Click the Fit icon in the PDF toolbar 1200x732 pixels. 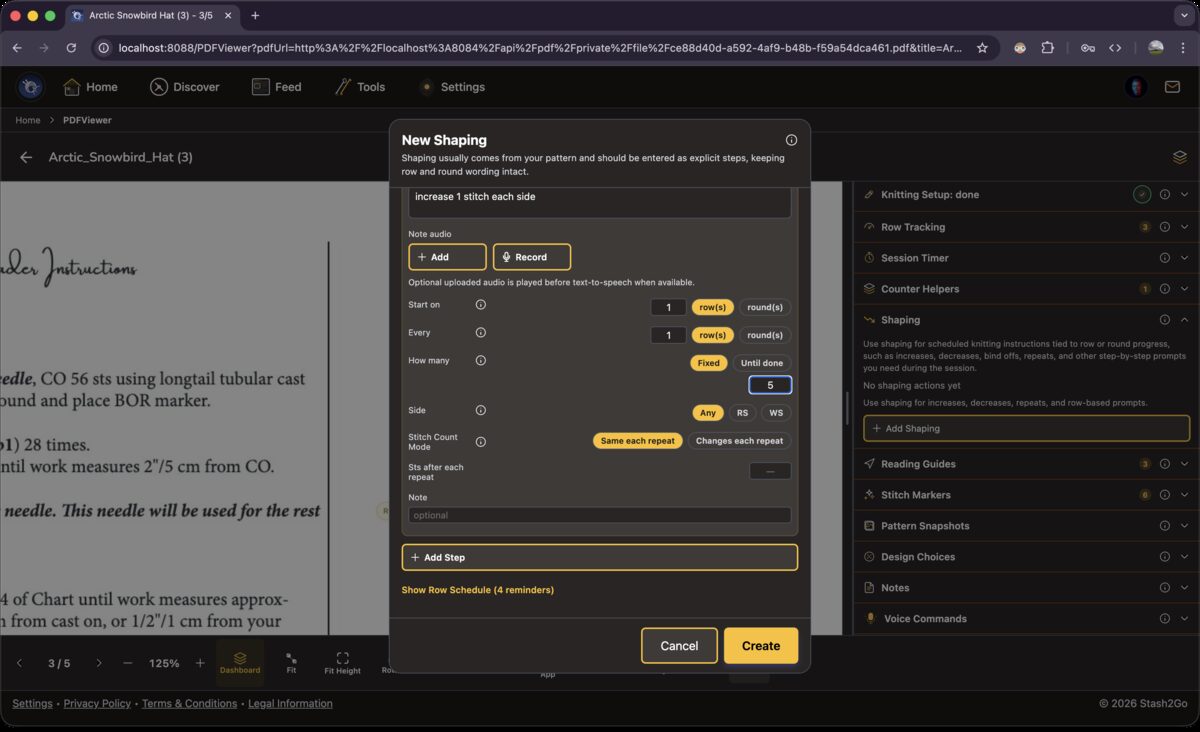tap(291, 660)
